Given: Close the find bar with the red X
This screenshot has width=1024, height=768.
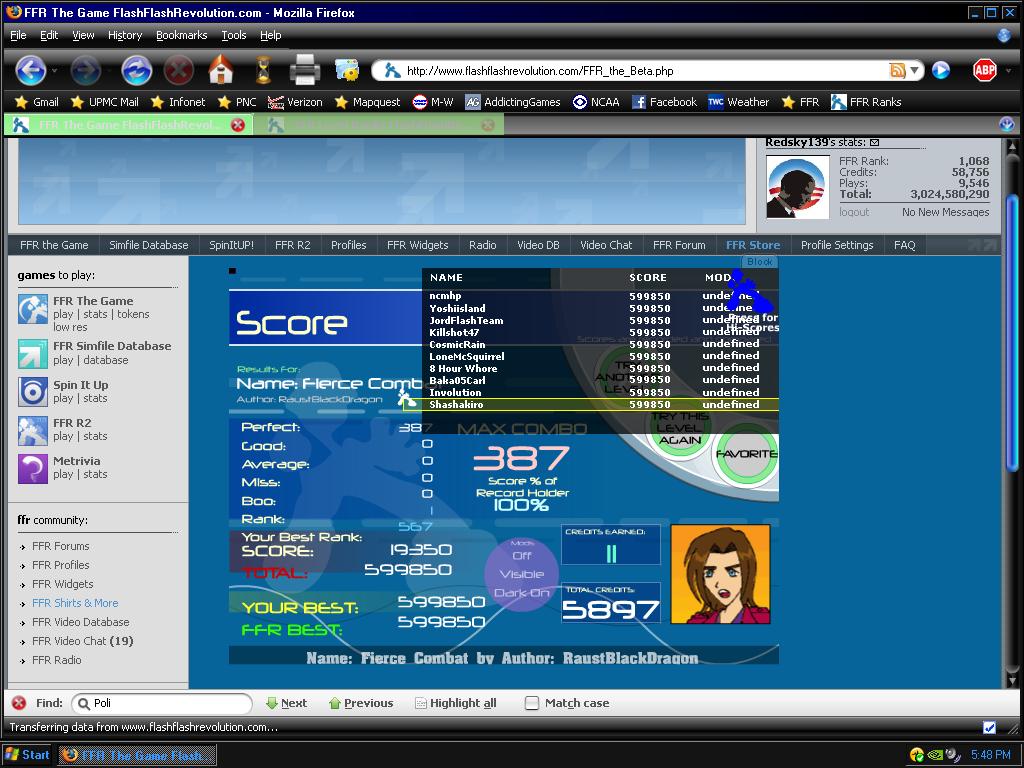Looking at the screenshot, I should [x=19, y=703].
